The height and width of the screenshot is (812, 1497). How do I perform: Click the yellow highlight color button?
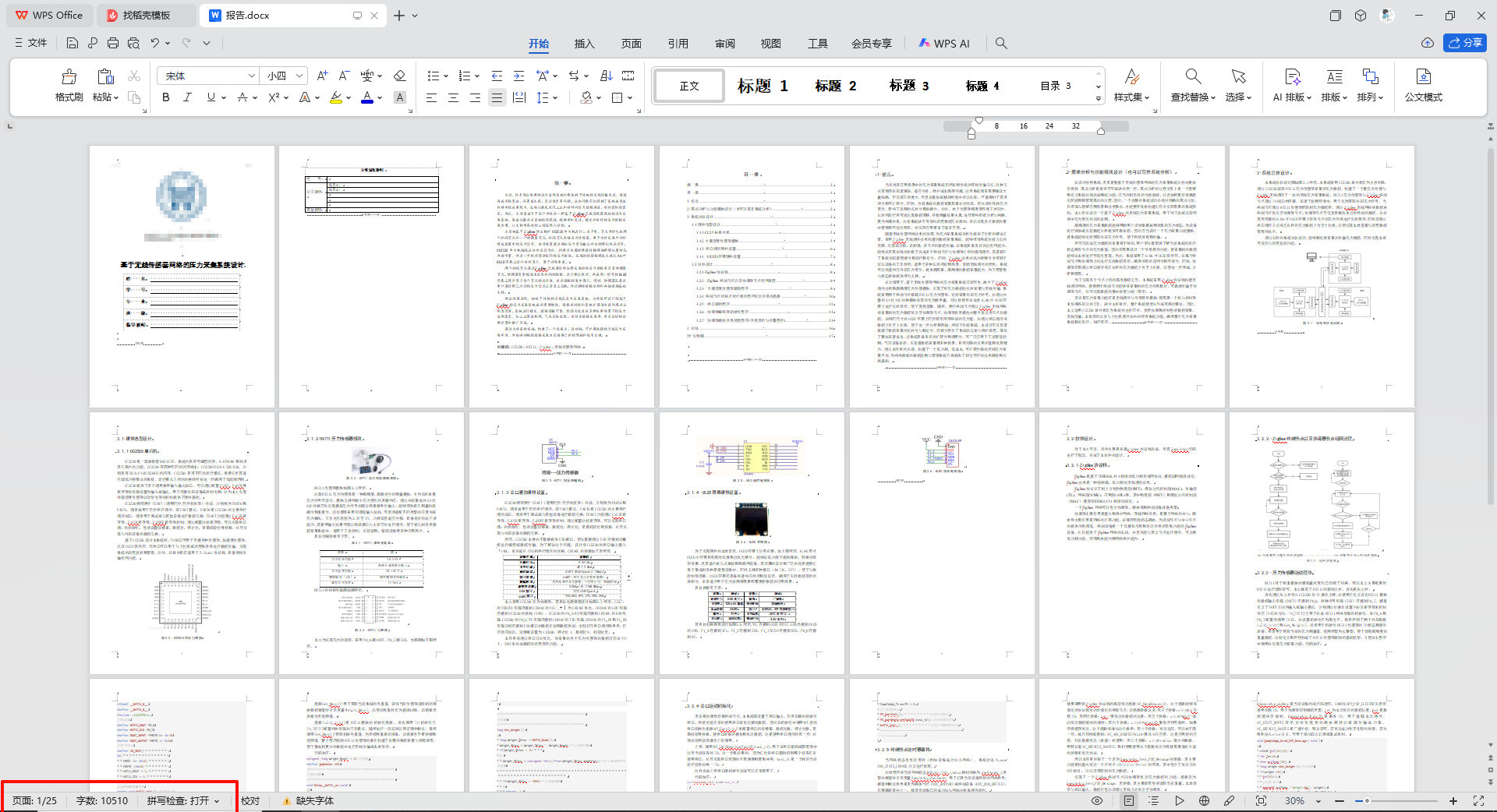[x=336, y=97]
